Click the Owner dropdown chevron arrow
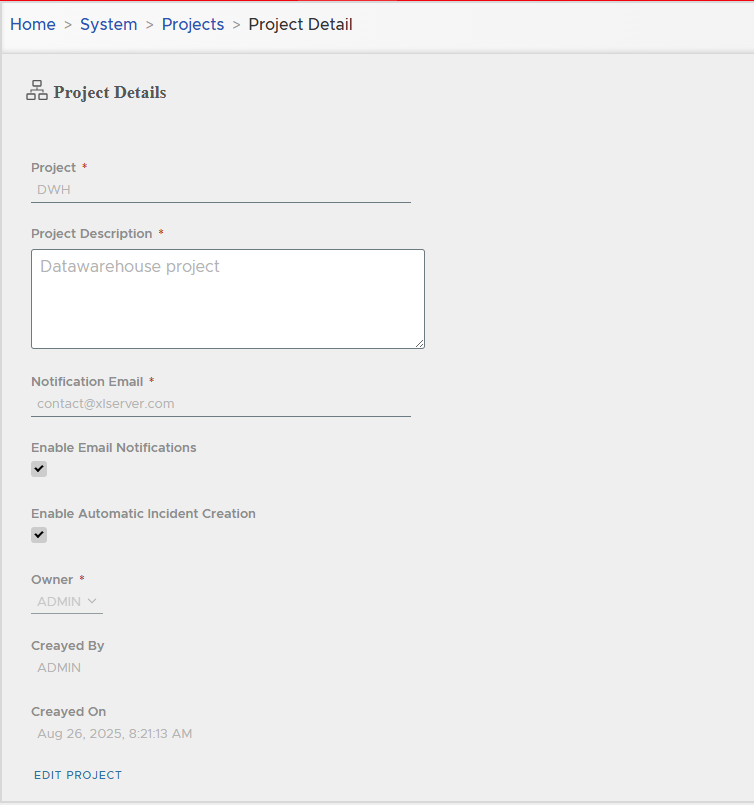The width and height of the screenshot is (754, 805). point(92,601)
